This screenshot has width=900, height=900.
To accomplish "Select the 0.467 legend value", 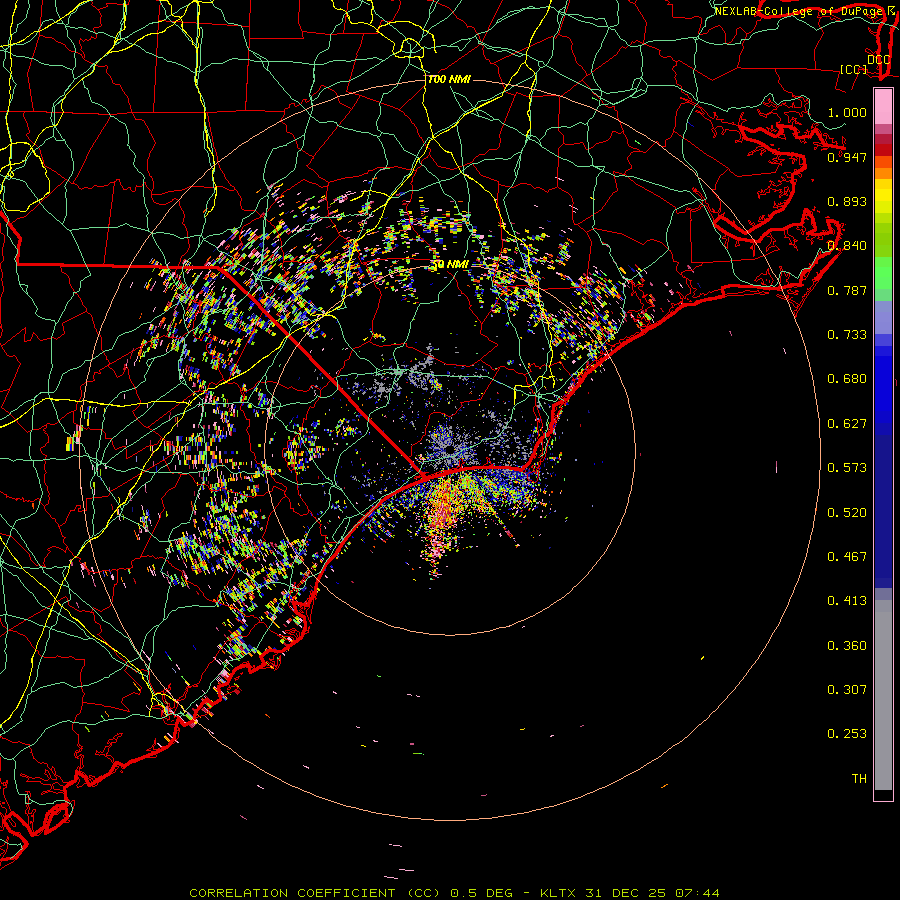I will (847, 557).
